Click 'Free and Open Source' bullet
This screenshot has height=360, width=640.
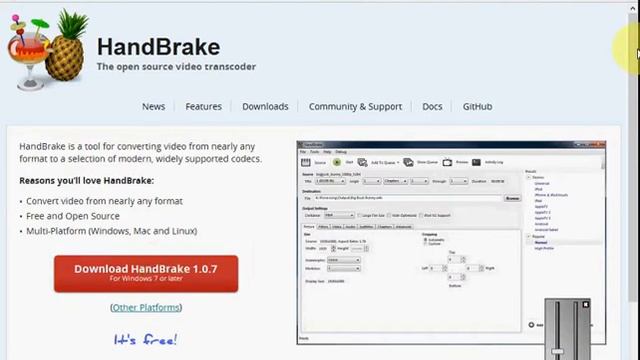[73, 216]
